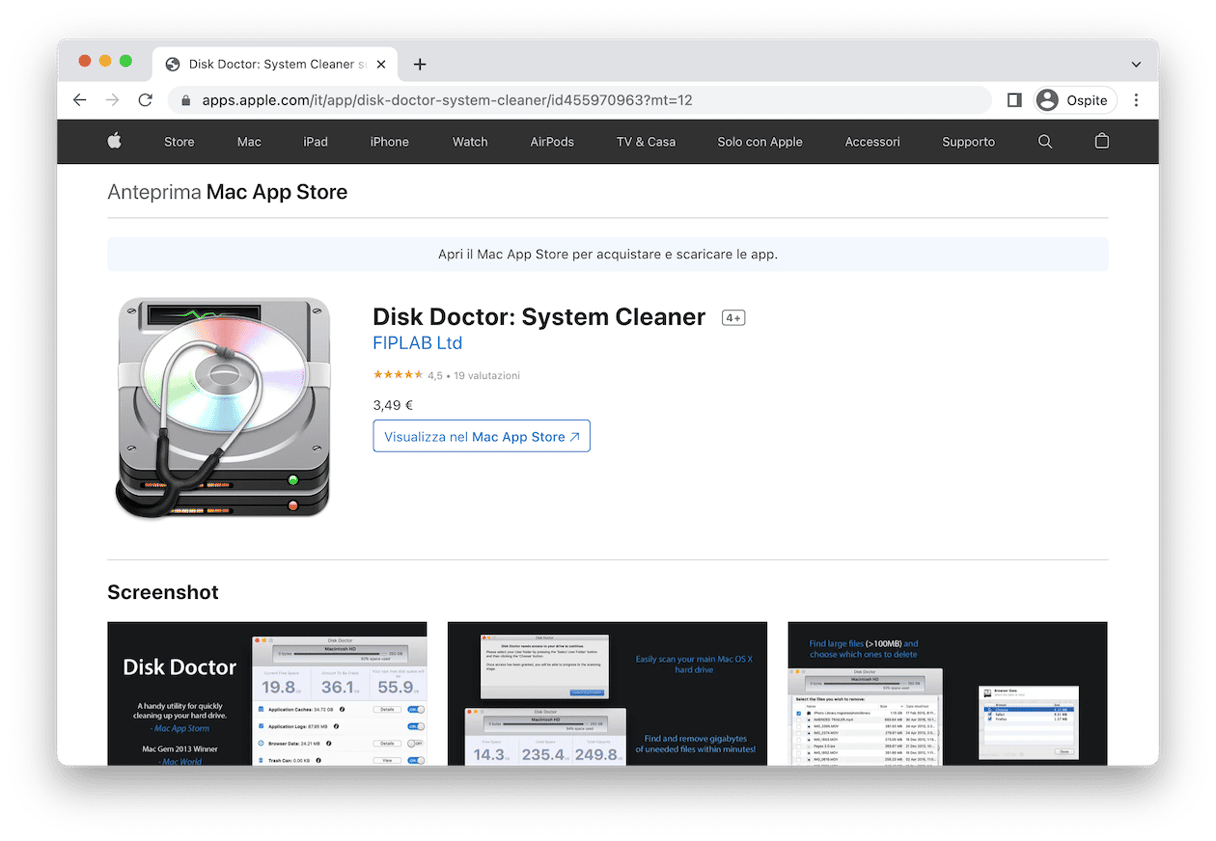Image resolution: width=1216 pixels, height=841 pixels.
Task: Click the 3,49 € price text
Action: point(393,405)
